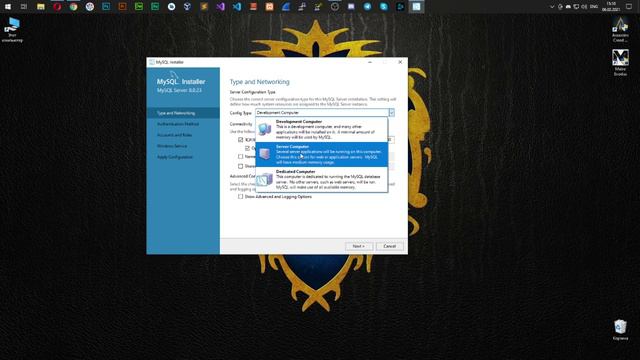Open the Windows Start menu
This screenshot has height=360, width=640.
pos(8,7)
